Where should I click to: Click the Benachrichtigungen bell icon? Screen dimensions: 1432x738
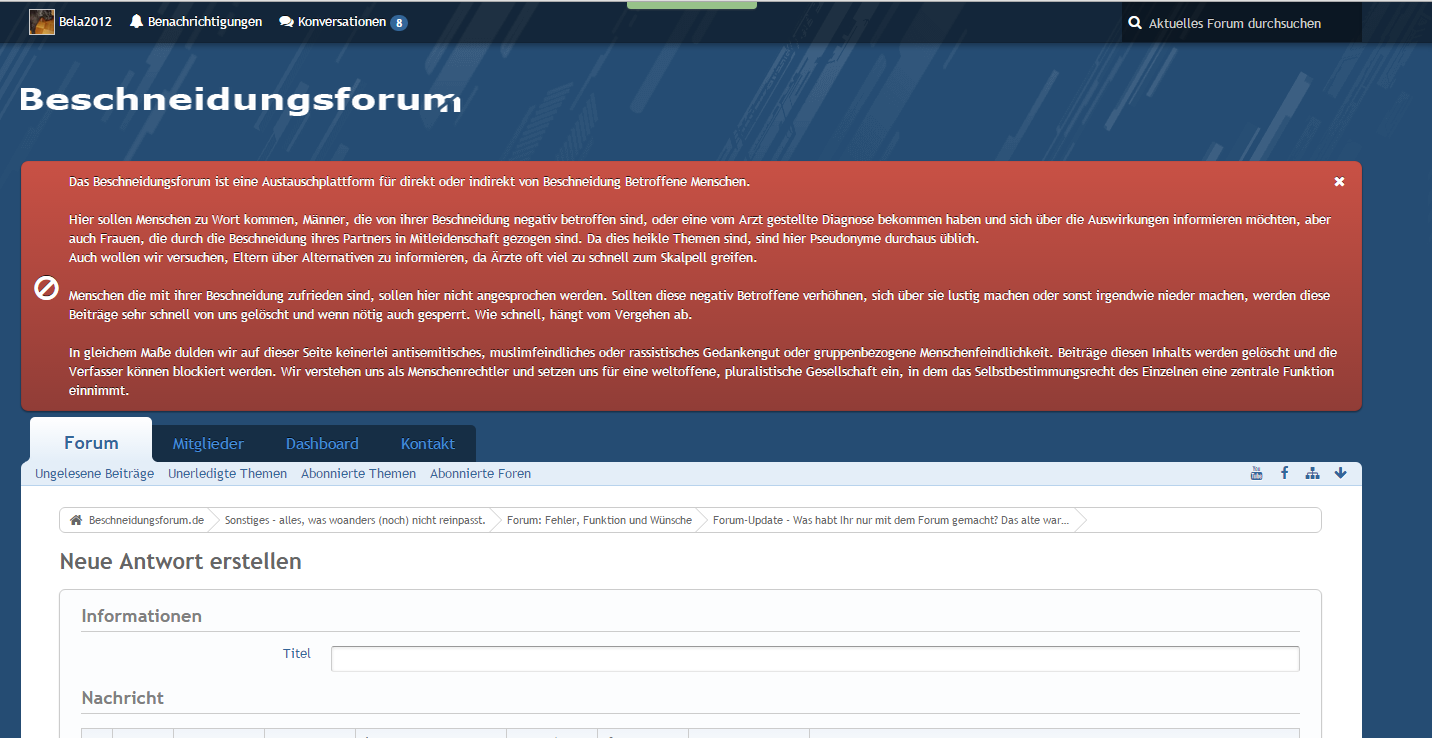coord(137,22)
